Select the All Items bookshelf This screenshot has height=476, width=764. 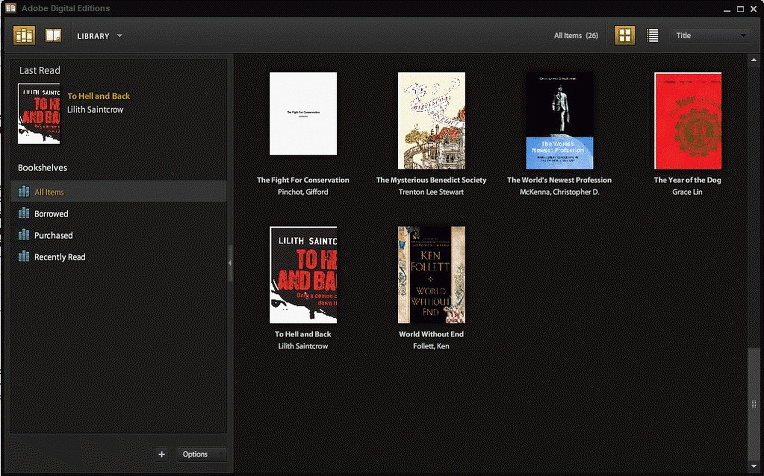[x=118, y=191]
